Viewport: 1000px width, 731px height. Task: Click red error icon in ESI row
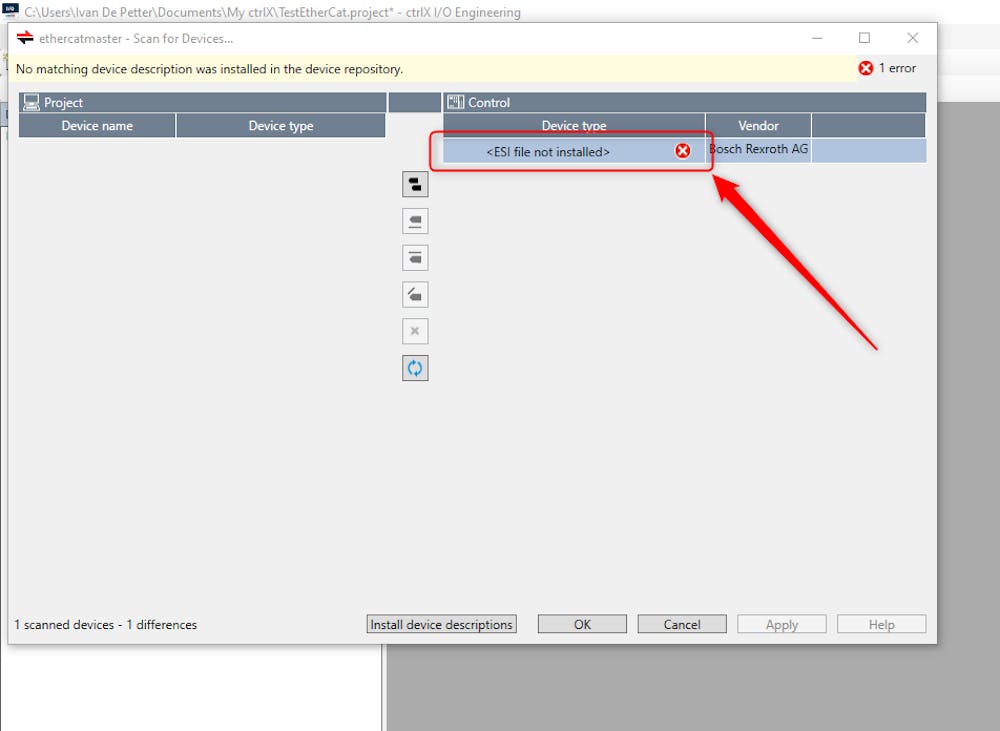(683, 151)
